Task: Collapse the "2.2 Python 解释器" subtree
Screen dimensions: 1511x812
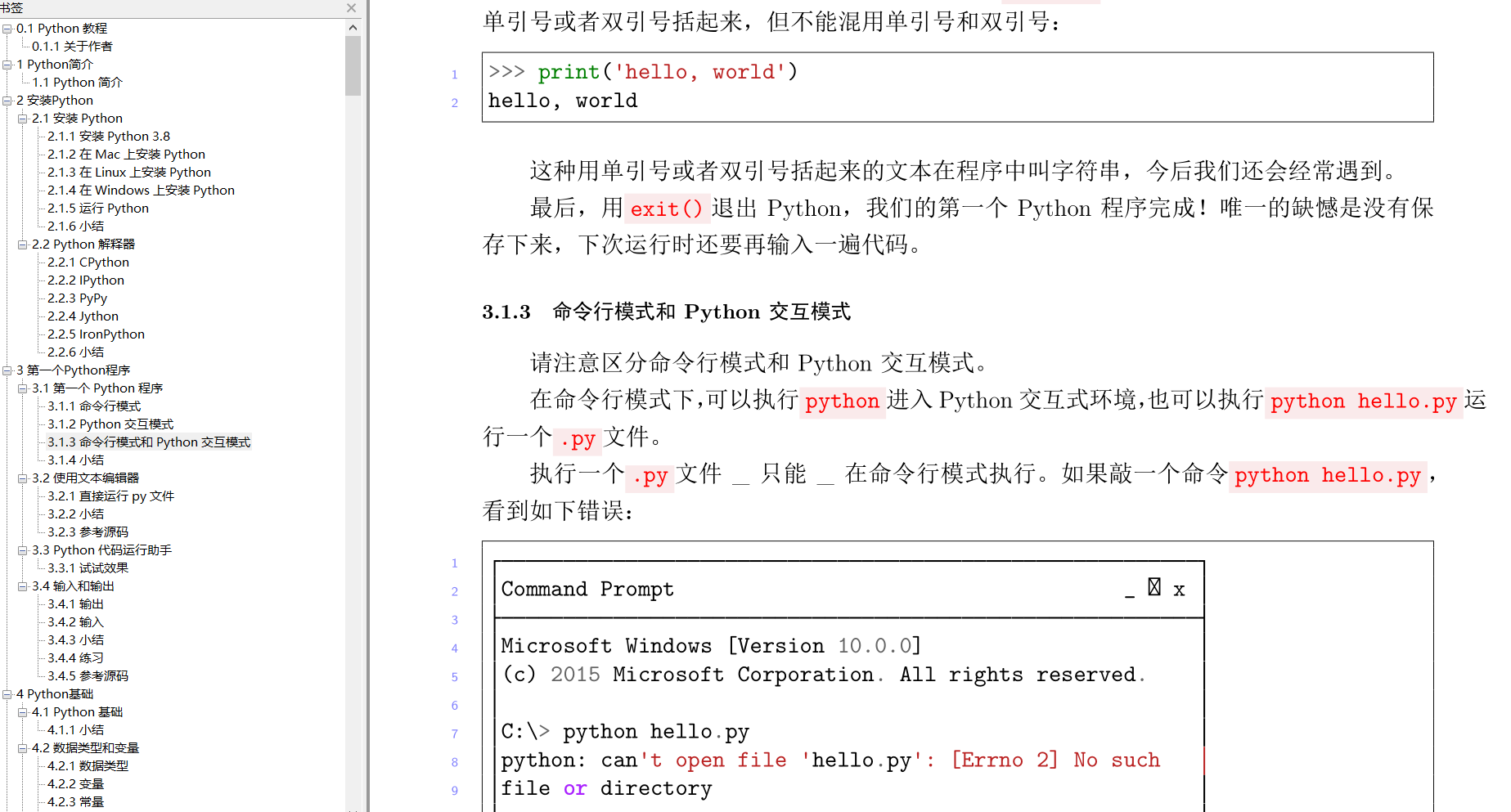Action: pyautogui.click(x=22, y=244)
